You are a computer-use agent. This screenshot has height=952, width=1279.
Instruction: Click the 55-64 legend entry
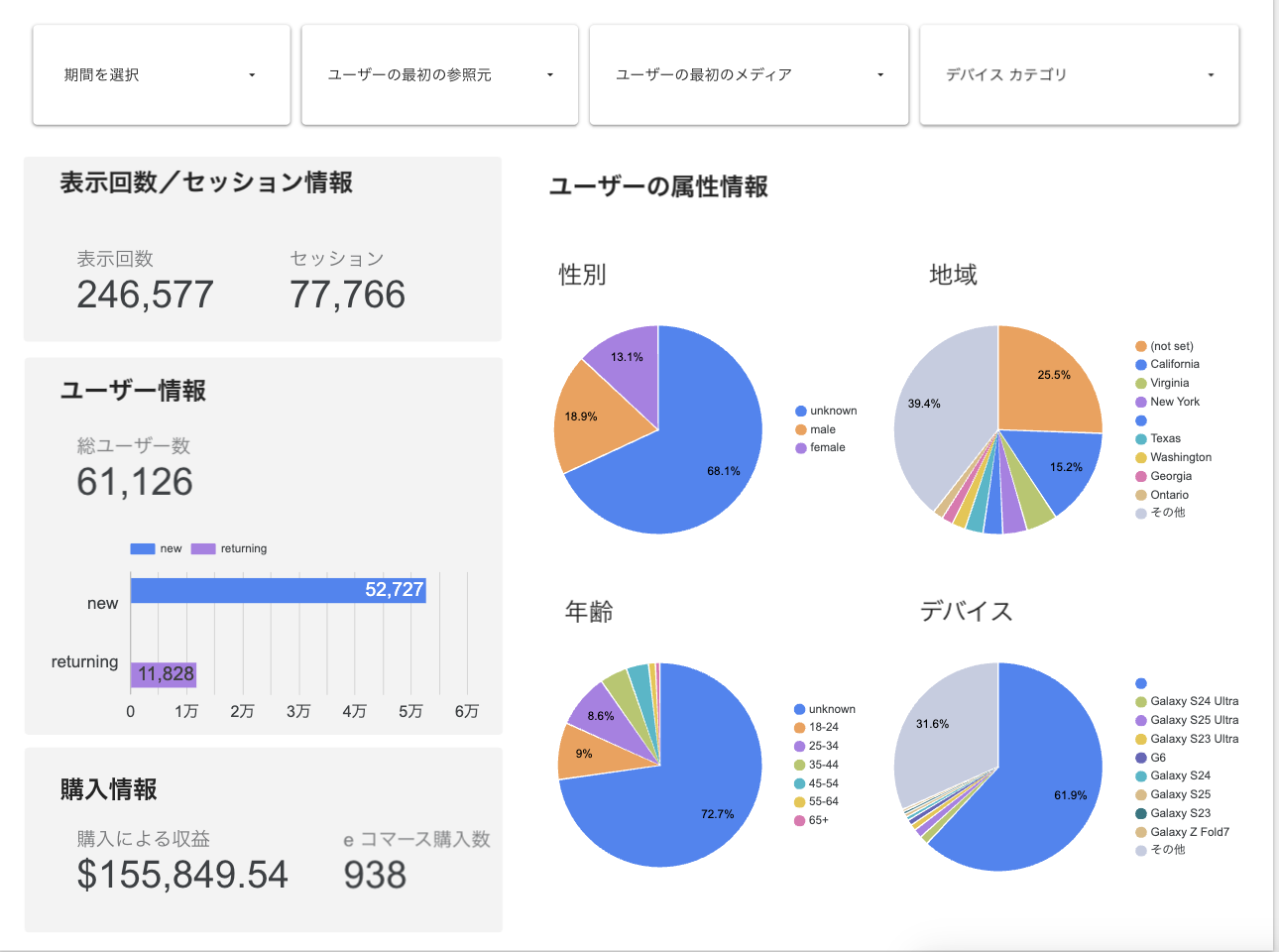point(816,801)
